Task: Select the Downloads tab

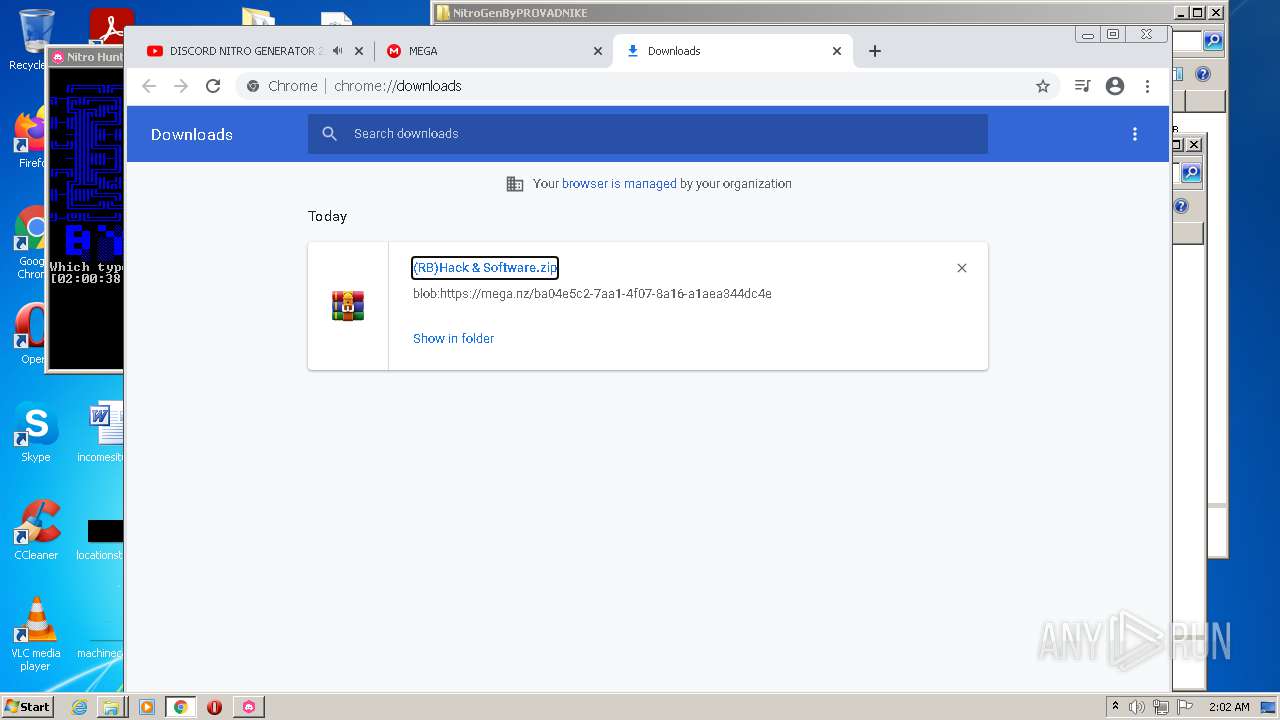Action: point(734,51)
